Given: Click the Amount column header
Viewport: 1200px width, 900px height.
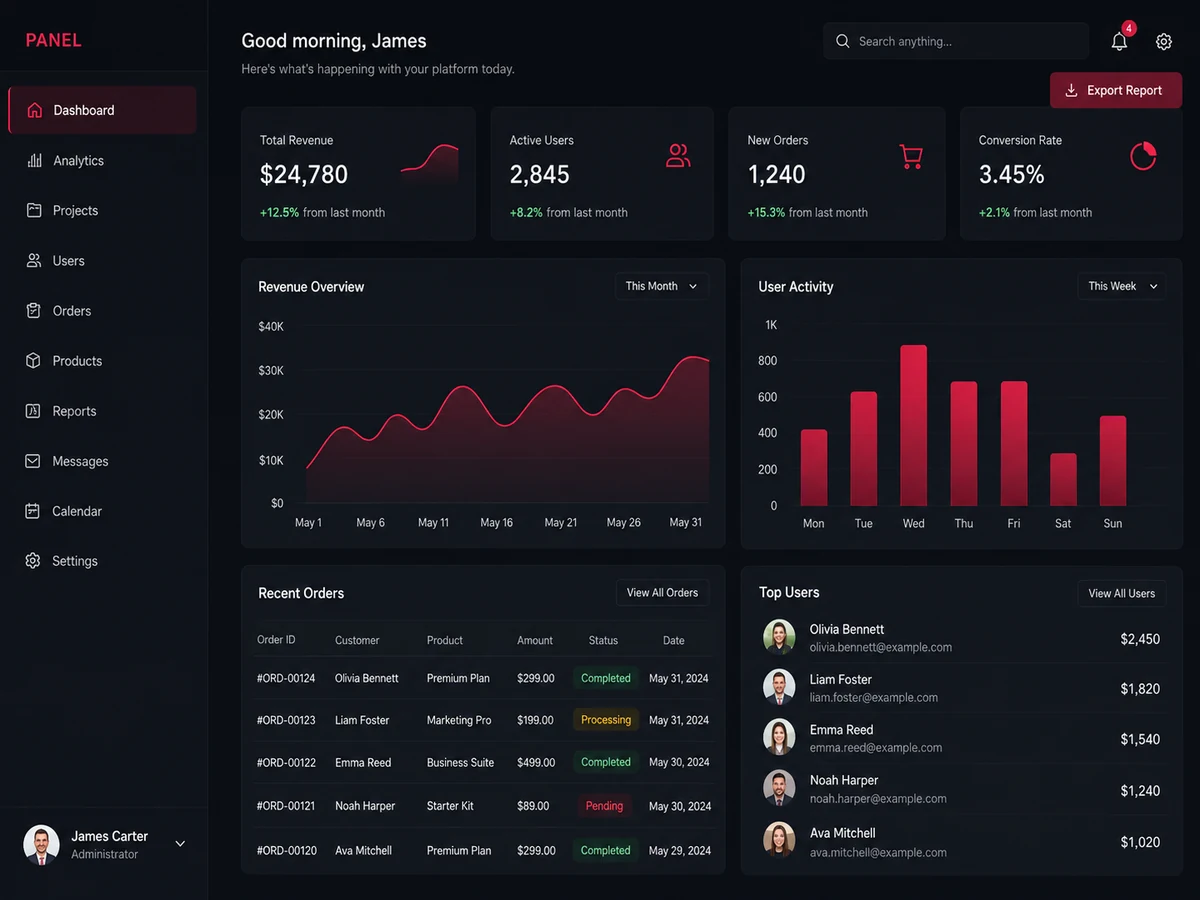Looking at the screenshot, I should click(535, 640).
